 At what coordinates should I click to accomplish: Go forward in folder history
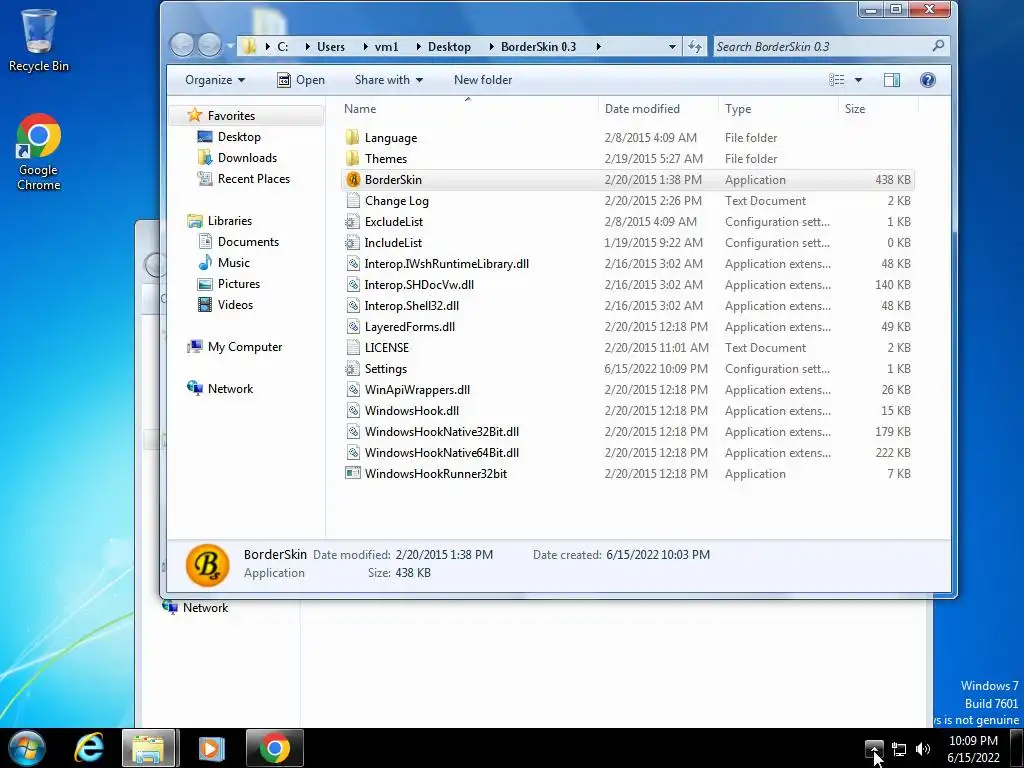pyautogui.click(x=209, y=45)
